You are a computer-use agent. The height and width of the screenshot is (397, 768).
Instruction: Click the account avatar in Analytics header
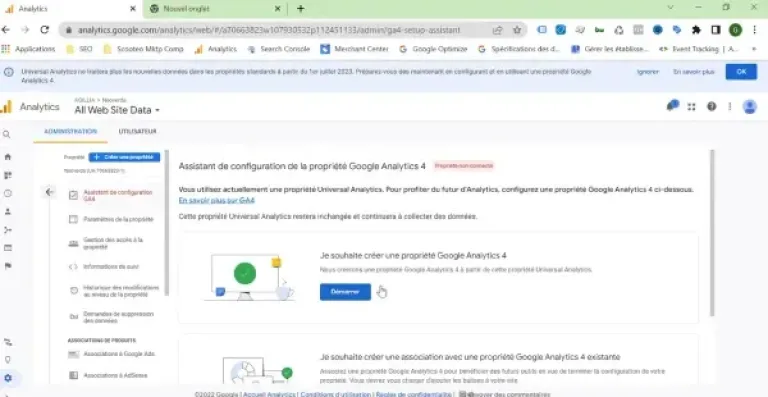(749, 107)
